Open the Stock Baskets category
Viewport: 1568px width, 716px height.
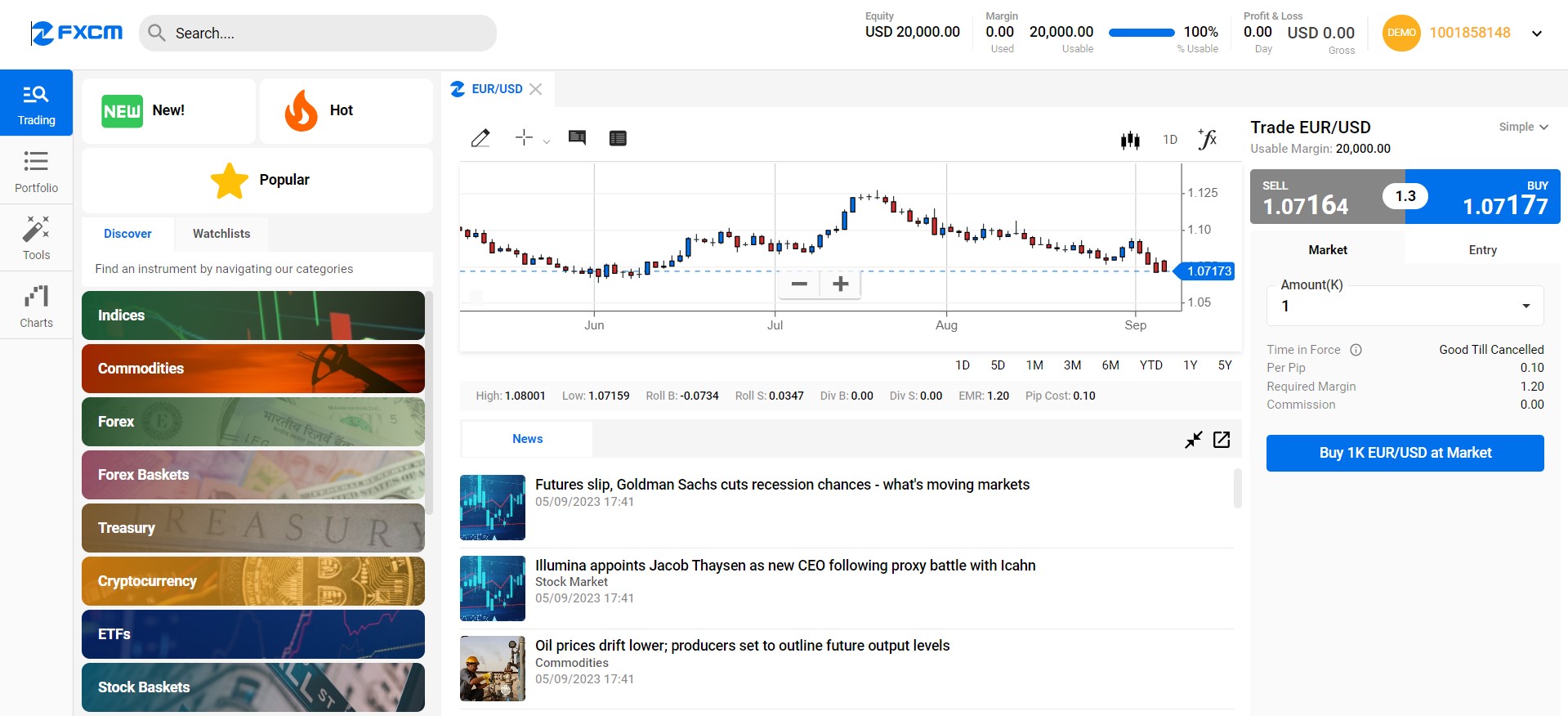tap(253, 687)
